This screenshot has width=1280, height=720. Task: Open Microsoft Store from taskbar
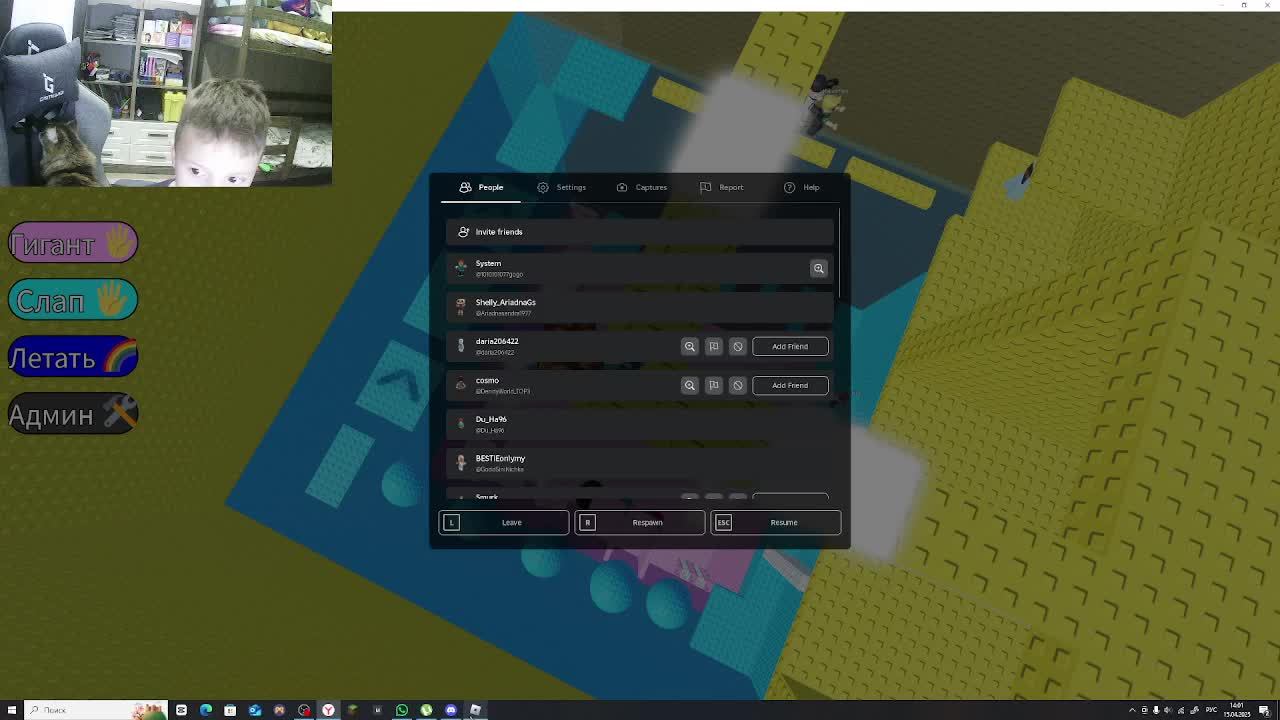[x=230, y=710]
